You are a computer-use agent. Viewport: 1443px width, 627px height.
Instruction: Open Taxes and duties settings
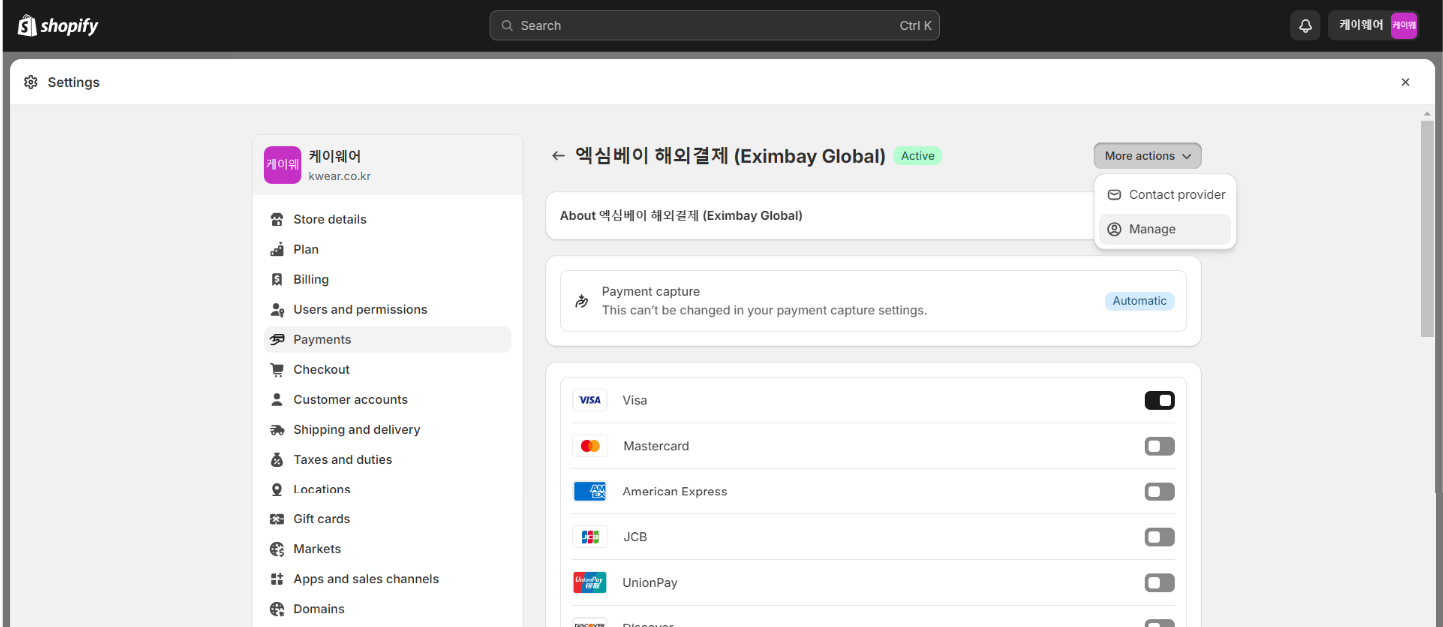coord(387,460)
